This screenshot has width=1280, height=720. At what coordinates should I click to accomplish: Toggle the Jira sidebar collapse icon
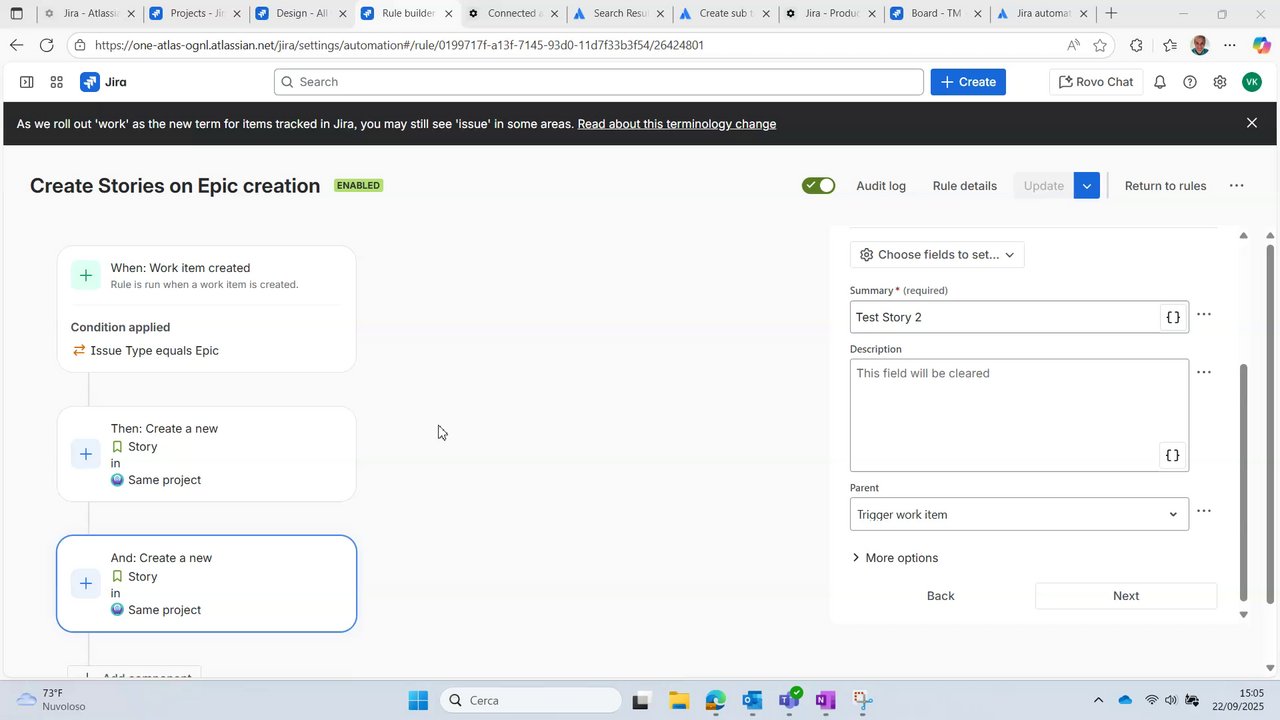point(27,82)
